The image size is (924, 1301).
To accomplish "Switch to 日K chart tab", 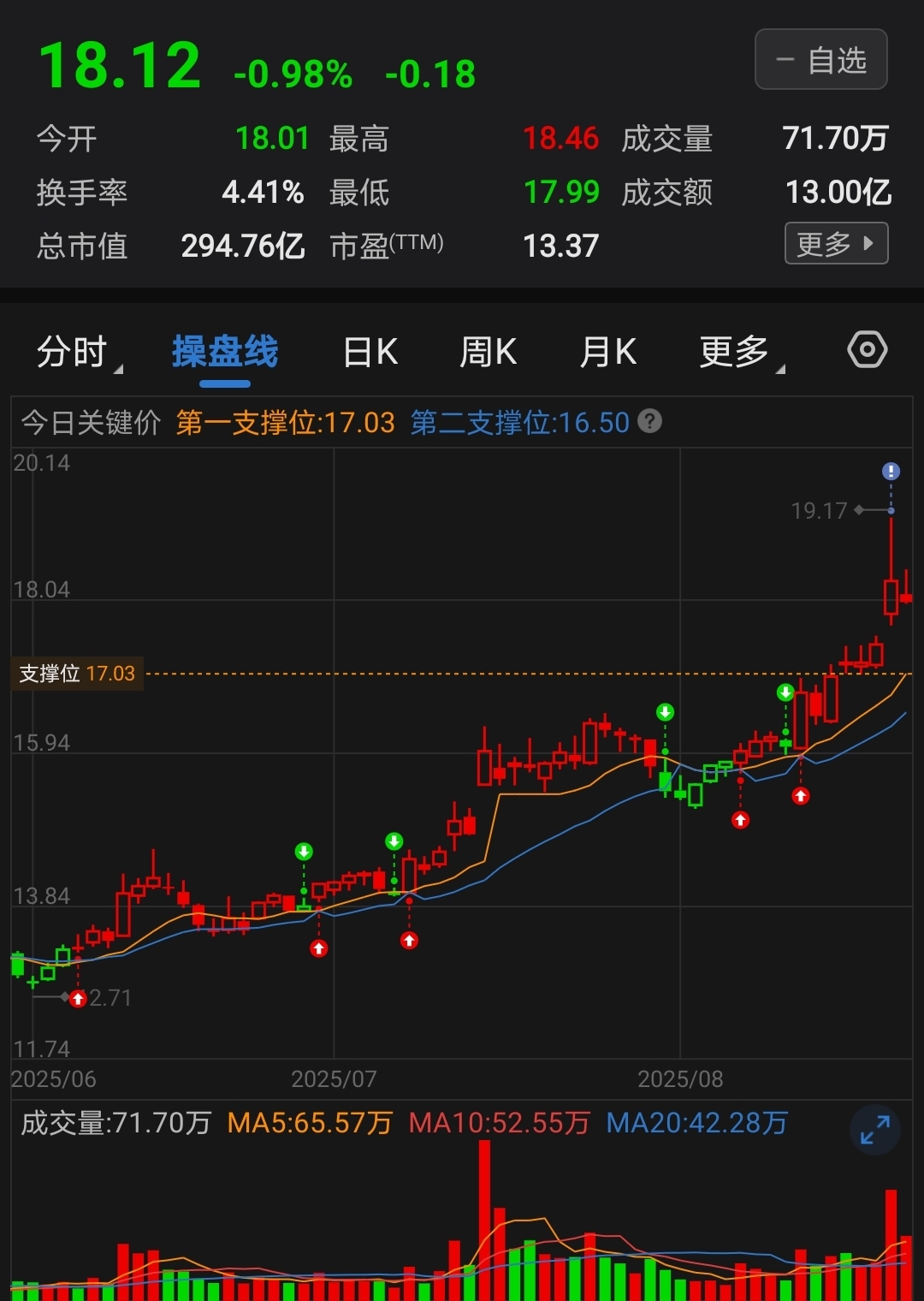I will tap(370, 352).
